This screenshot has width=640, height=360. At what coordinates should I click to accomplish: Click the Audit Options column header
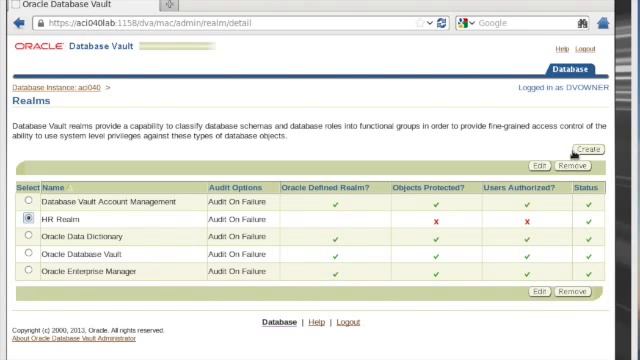(235, 188)
